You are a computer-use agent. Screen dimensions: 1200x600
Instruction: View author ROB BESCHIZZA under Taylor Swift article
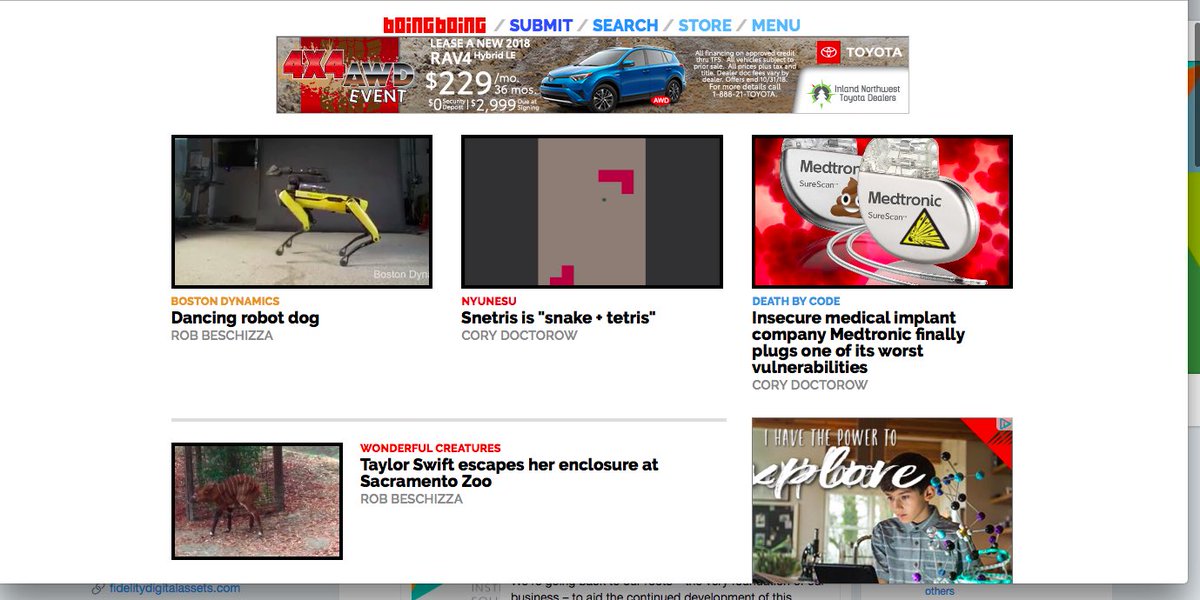[x=411, y=499]
